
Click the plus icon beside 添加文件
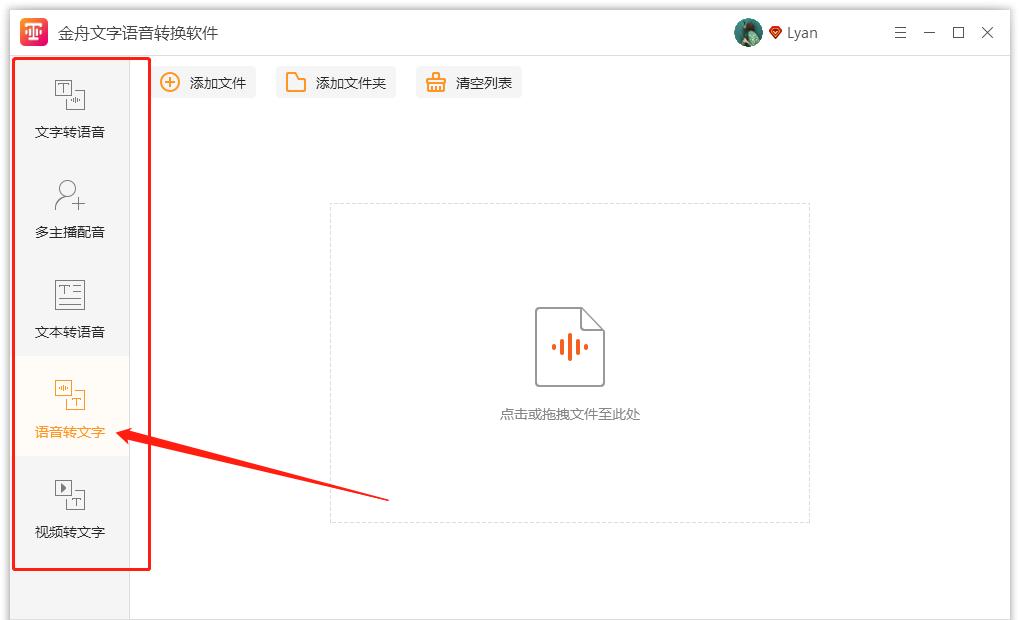pyautogui.click(x=170, y=82)
